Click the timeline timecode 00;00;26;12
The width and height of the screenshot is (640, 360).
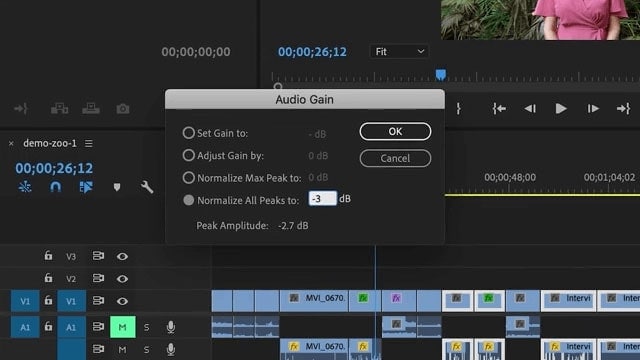coord(54,168)
